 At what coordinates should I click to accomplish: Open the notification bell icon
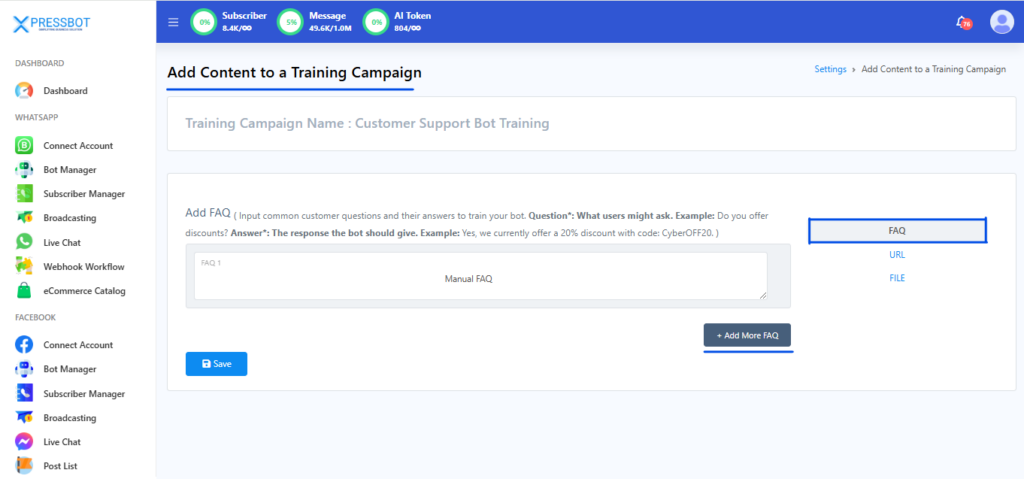pyautogui.click(x=962, y=22)
